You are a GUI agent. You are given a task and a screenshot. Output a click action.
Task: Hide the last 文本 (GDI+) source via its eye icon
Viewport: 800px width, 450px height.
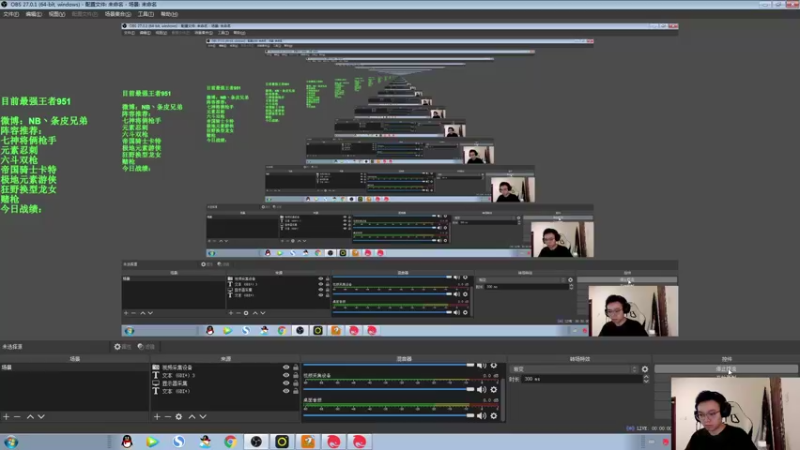click(286, 391)
